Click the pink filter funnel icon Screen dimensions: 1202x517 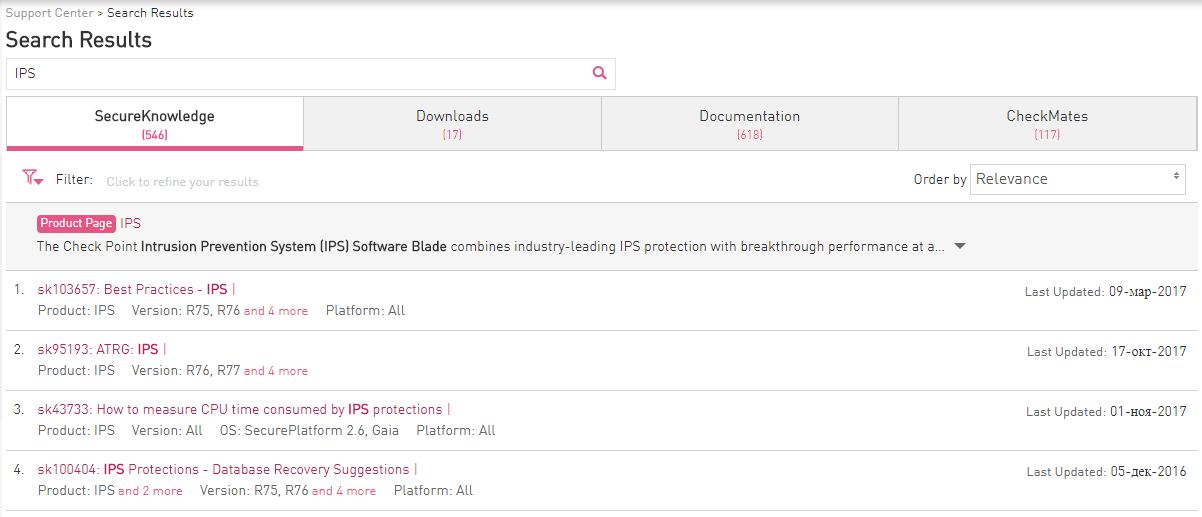[x=32, y=179]
